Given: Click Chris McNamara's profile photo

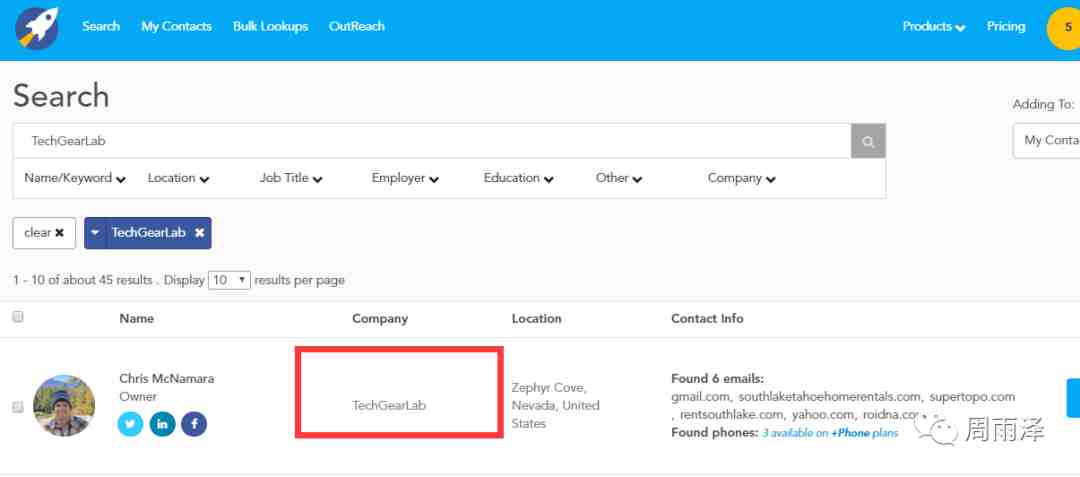Looking at the screenshot, I should pos(64,406).
